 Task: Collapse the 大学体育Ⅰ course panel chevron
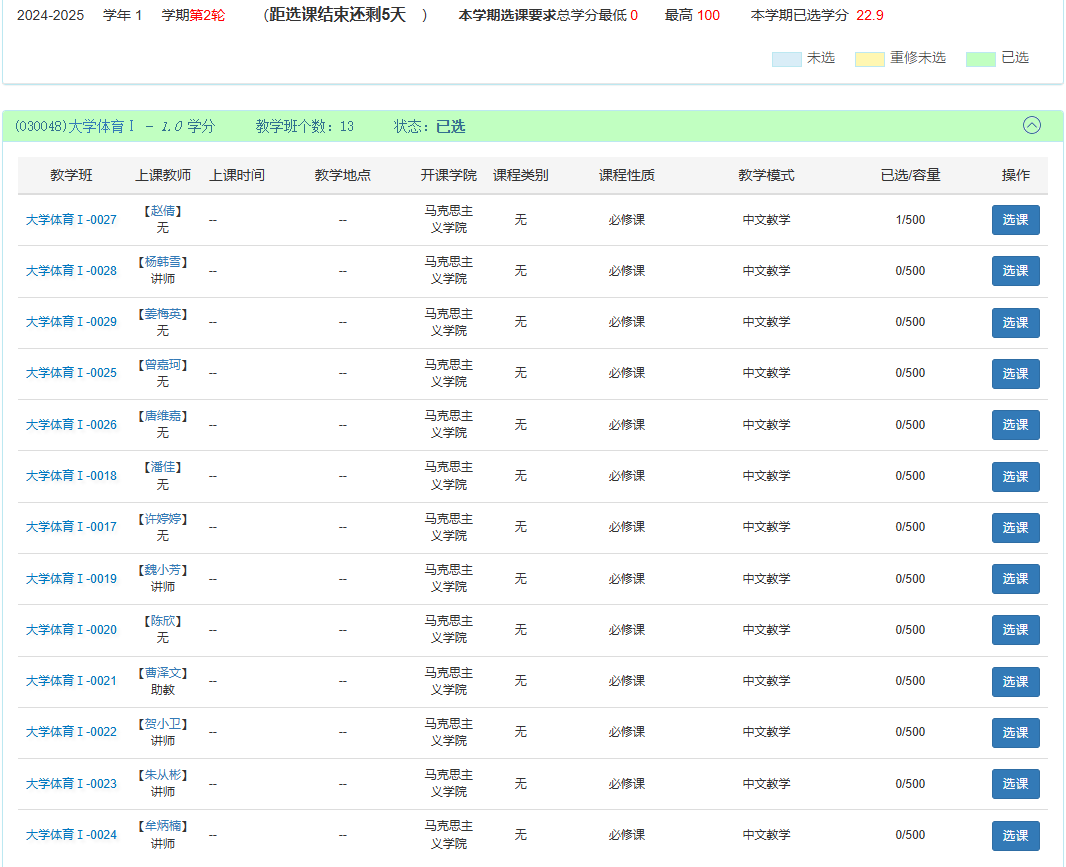pyautogui.click(x=1031, y=125)
